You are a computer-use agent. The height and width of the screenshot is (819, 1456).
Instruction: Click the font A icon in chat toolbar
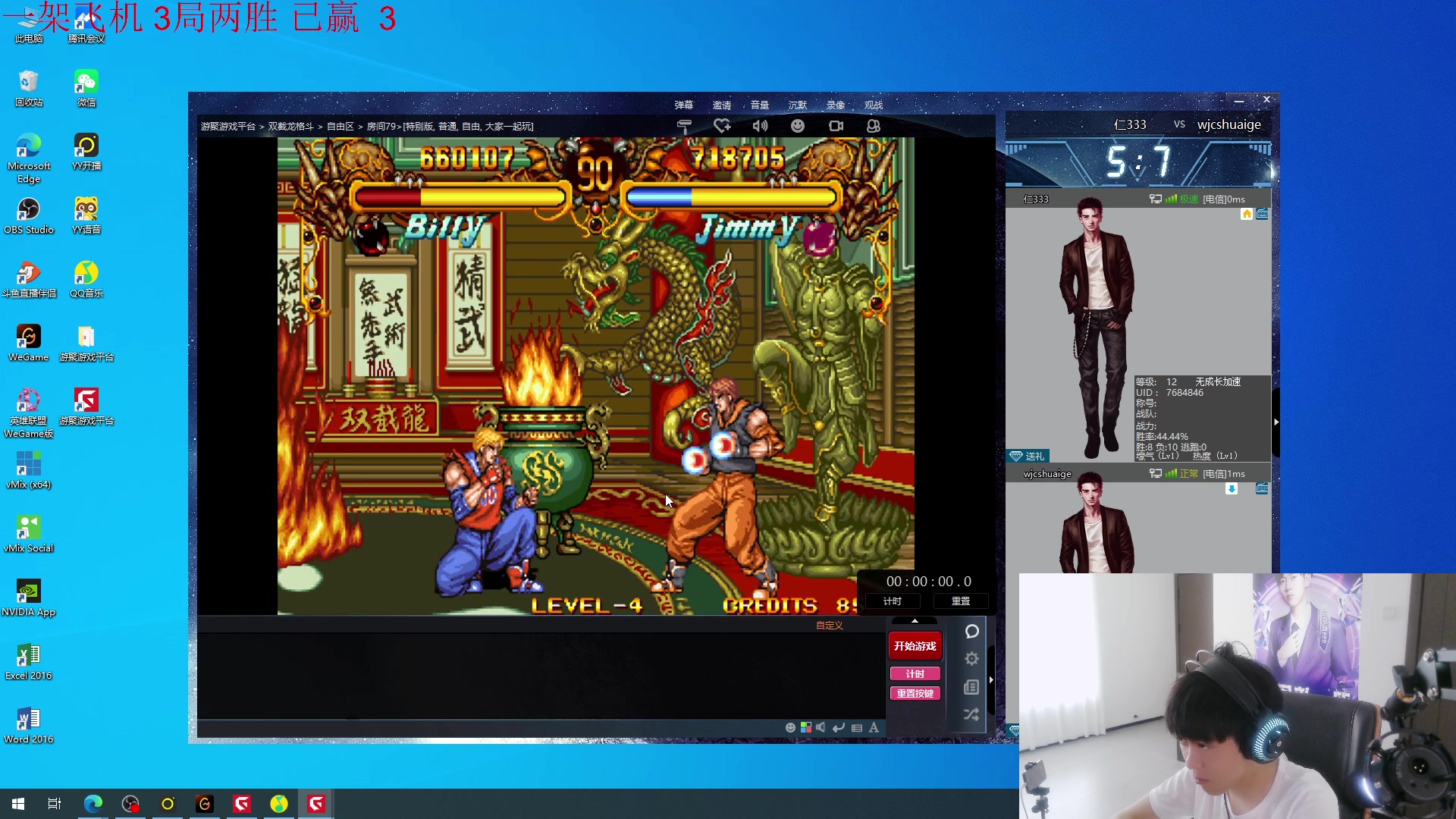coord(874,727)
